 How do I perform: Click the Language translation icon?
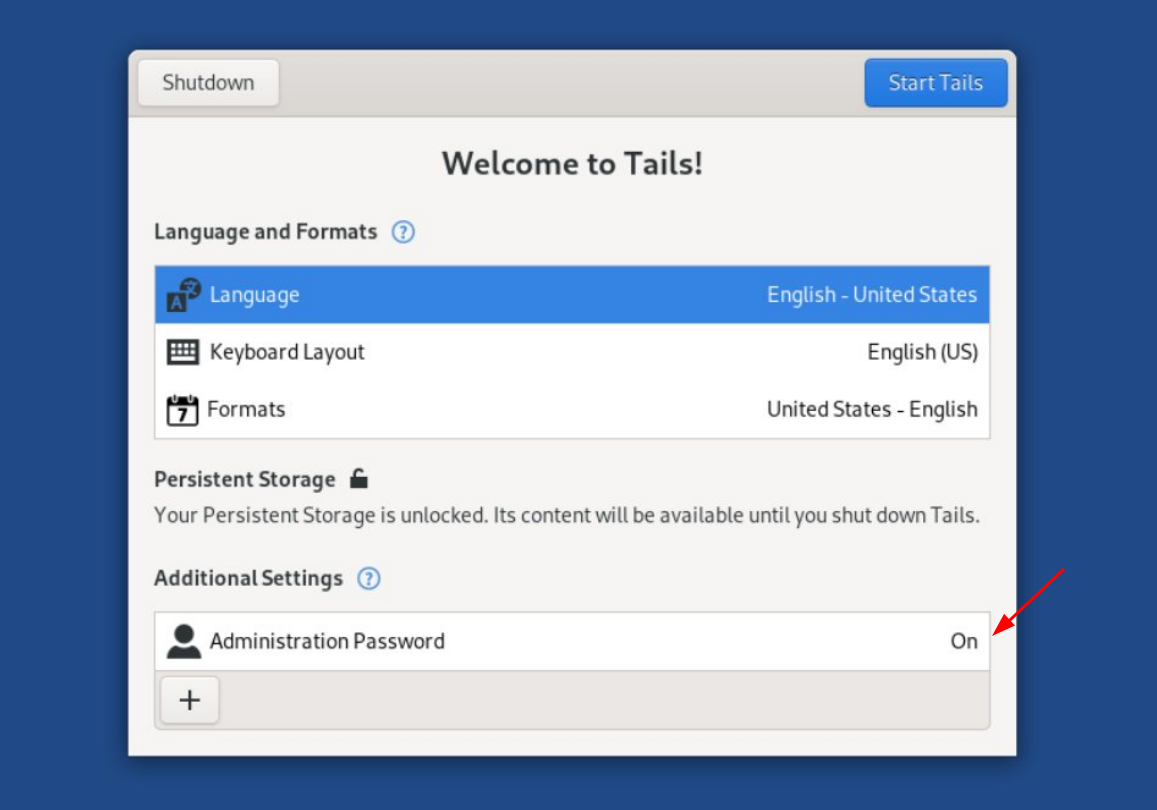184,295
